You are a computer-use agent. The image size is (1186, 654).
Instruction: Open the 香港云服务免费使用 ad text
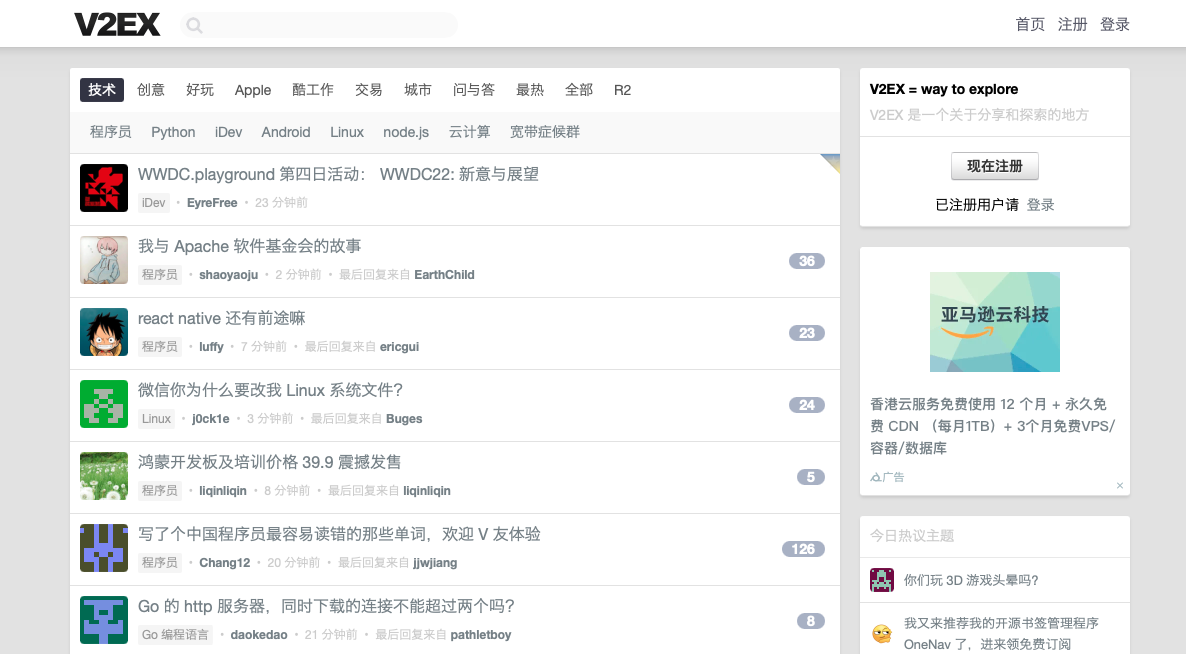992,426
